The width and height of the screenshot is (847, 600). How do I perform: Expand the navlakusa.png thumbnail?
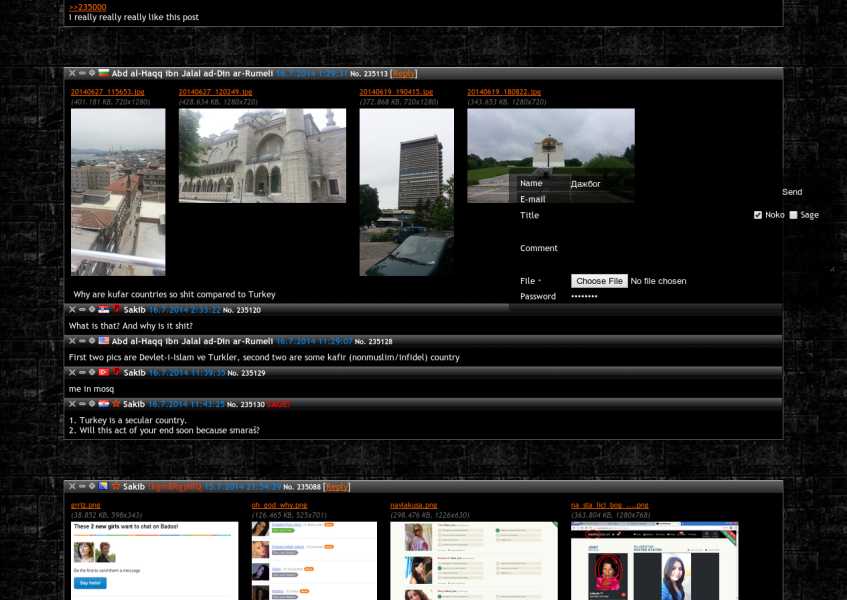474,561
